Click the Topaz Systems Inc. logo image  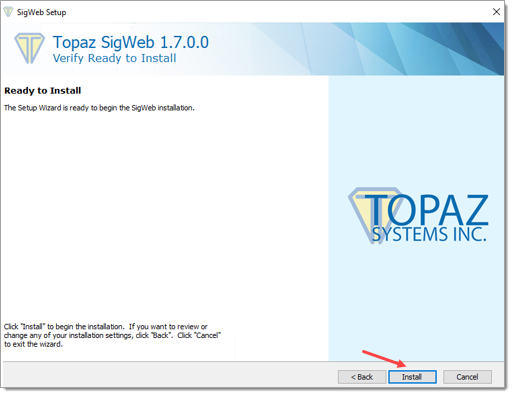pos(419,215)
